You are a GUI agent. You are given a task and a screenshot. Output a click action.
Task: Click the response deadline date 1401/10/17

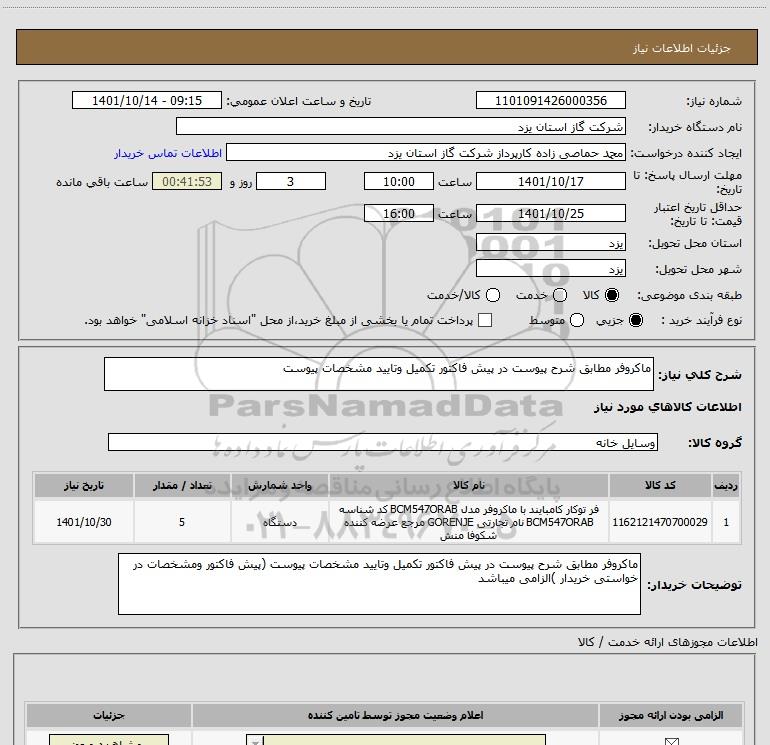point(550,181)
